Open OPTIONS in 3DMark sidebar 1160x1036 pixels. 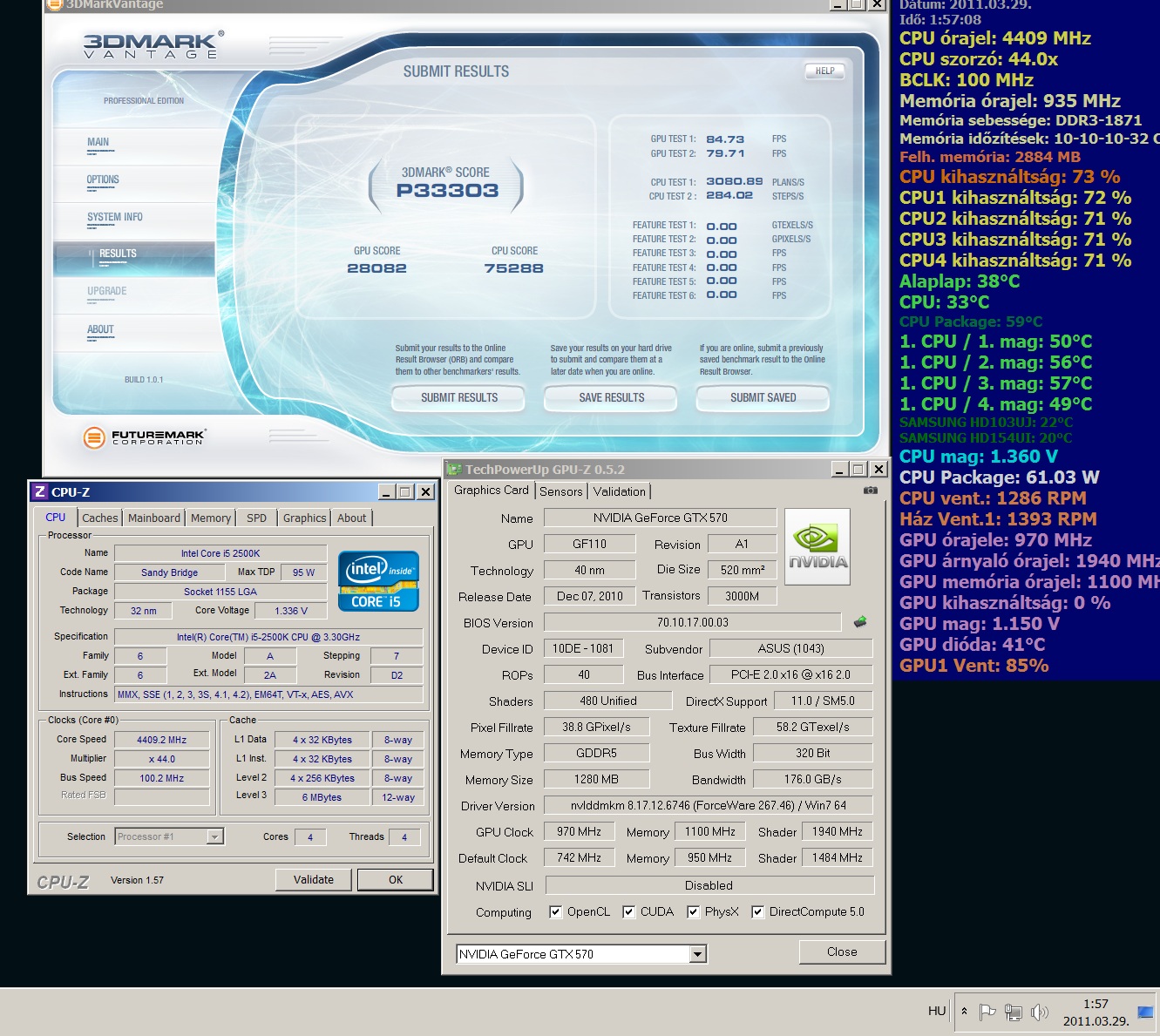click(x=133, y=183)
